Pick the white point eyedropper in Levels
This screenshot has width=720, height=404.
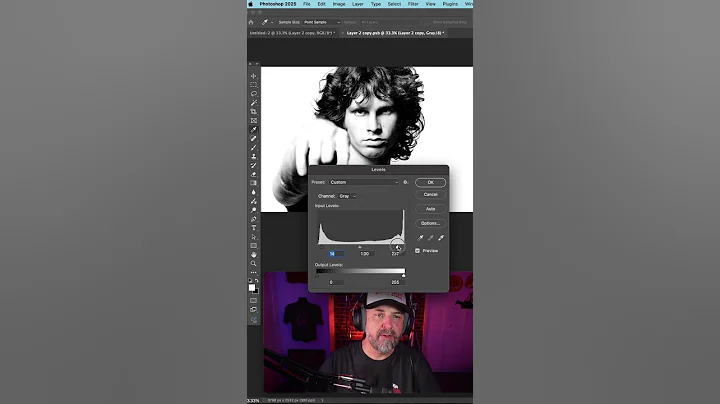[x=441, y=238]
